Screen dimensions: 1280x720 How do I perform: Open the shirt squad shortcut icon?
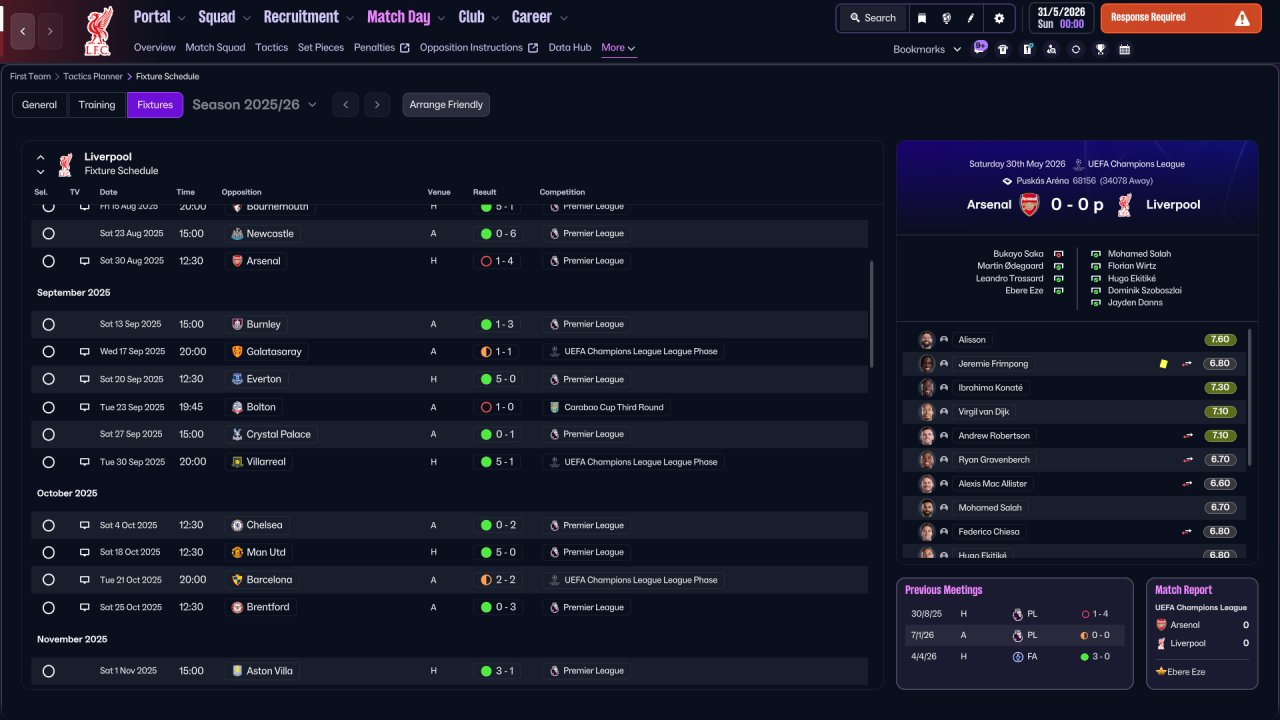[1003, 49]
